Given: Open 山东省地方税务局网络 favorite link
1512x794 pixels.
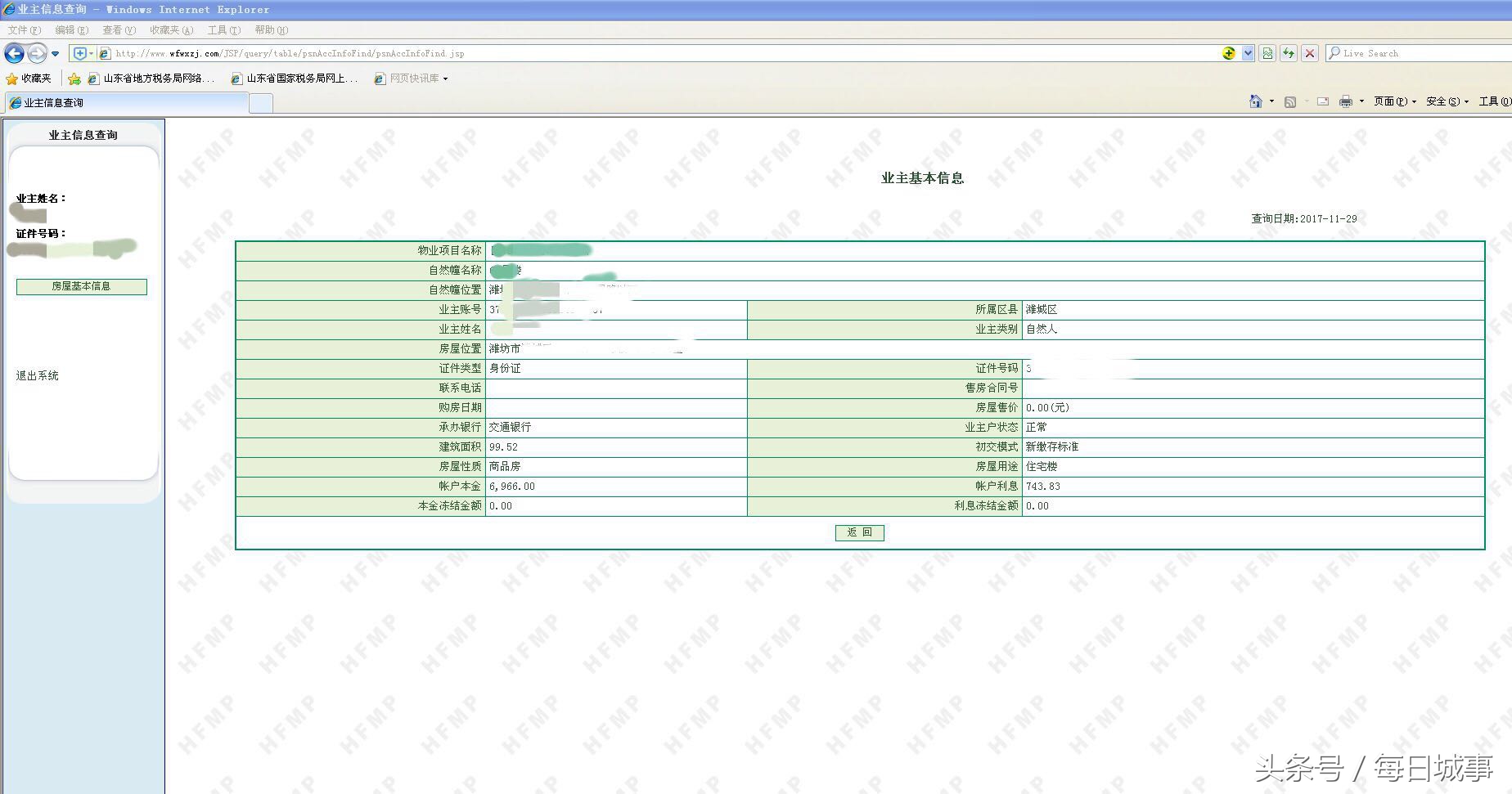Looking at the screenshot, I should coord(151,79).
